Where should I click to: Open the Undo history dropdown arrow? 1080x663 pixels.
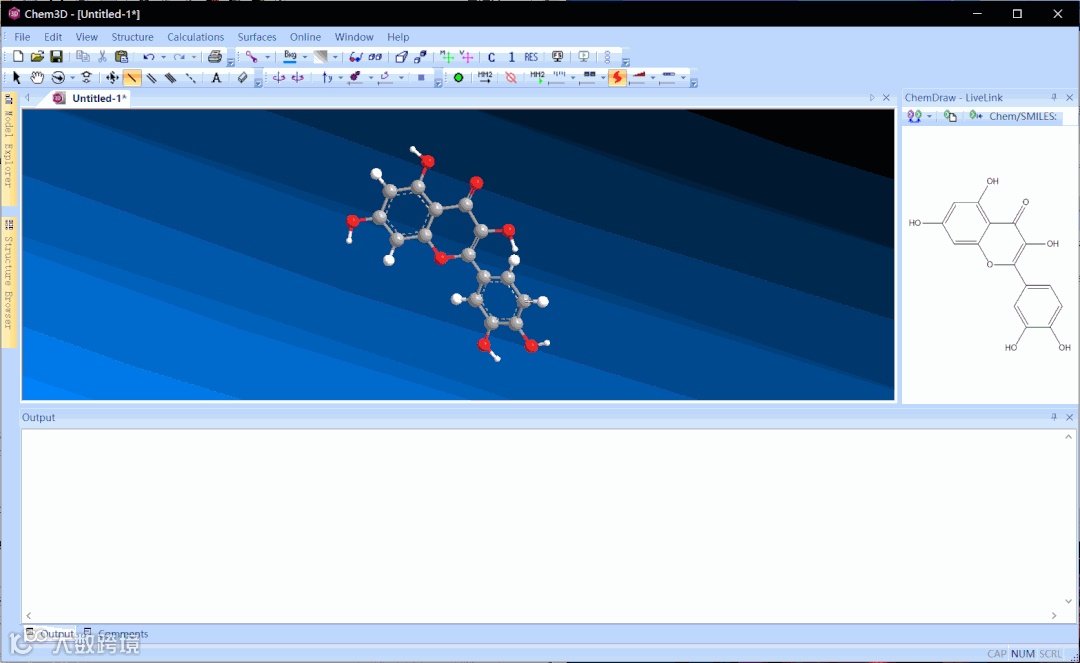pyautogui.click(x=163, y=57)
